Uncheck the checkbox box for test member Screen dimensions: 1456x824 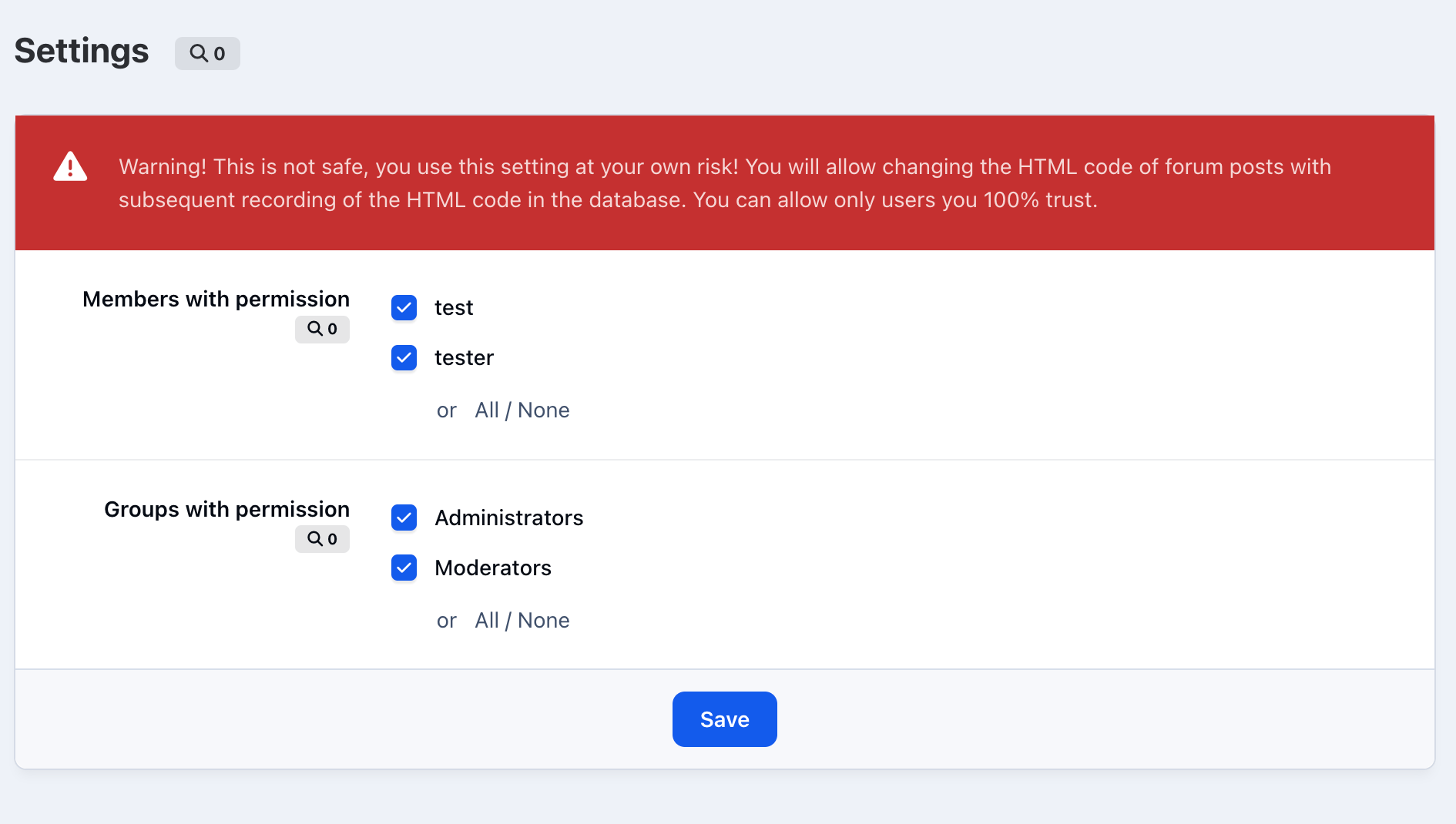404,308
